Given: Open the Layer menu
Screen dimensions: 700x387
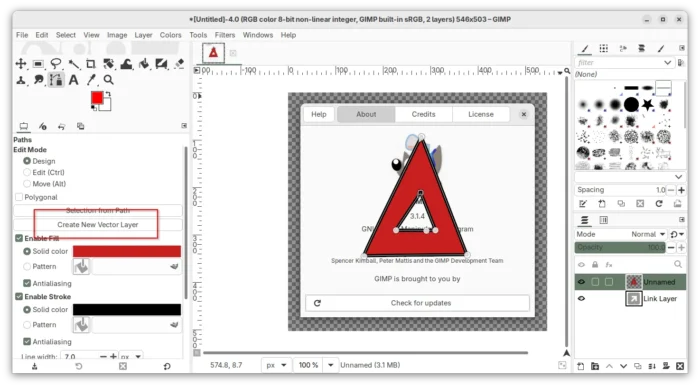Looking at the screenshot, I should point(143,35).
